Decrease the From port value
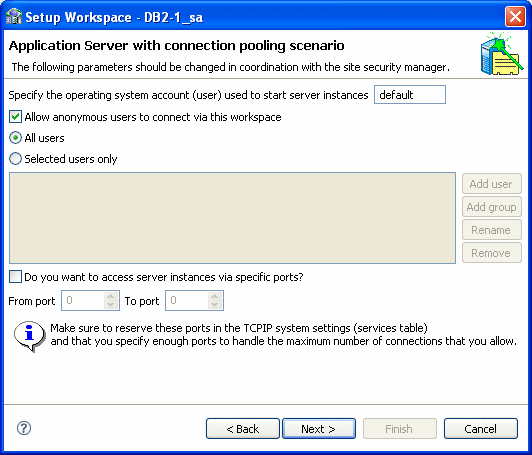Image resolution: width=532 pixels, height=455 pixels. coord(110,305)
